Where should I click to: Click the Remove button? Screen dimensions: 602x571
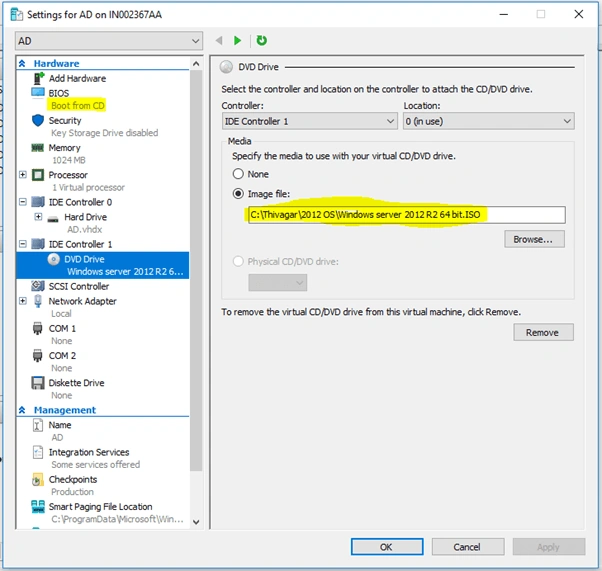pyautogui.click(x=543, y=332)
